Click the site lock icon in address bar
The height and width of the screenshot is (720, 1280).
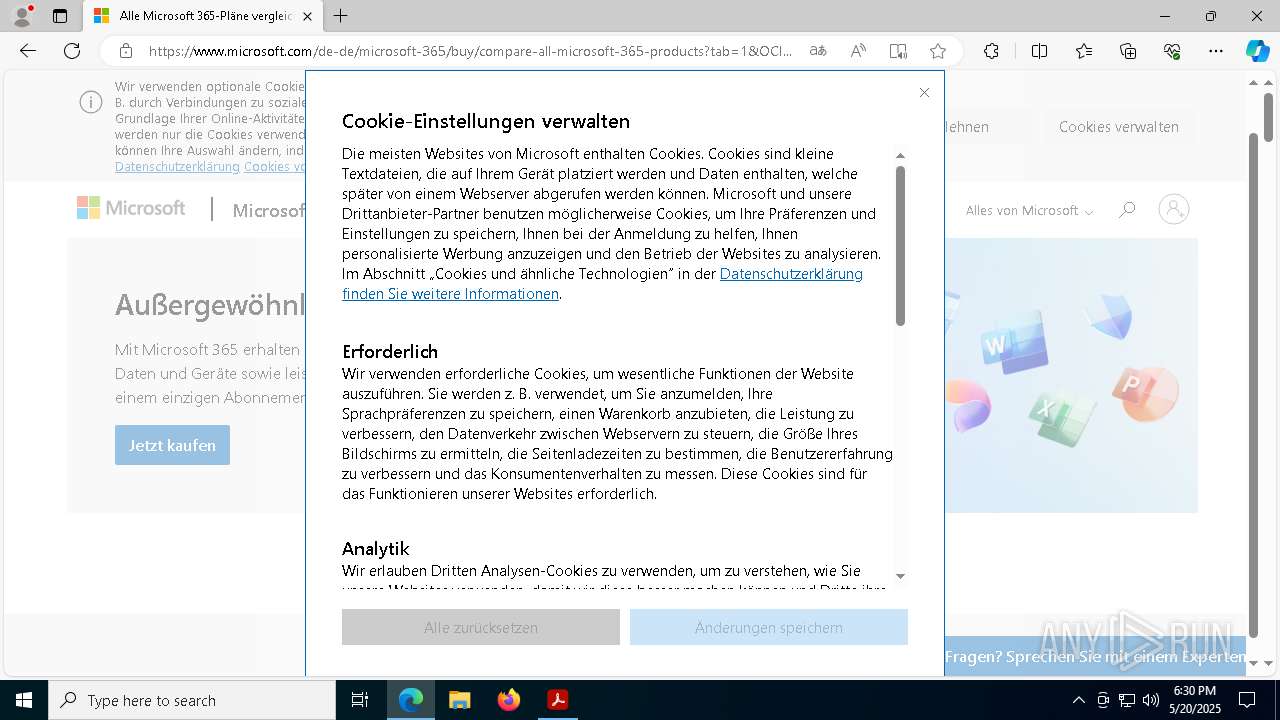[125, 51]
